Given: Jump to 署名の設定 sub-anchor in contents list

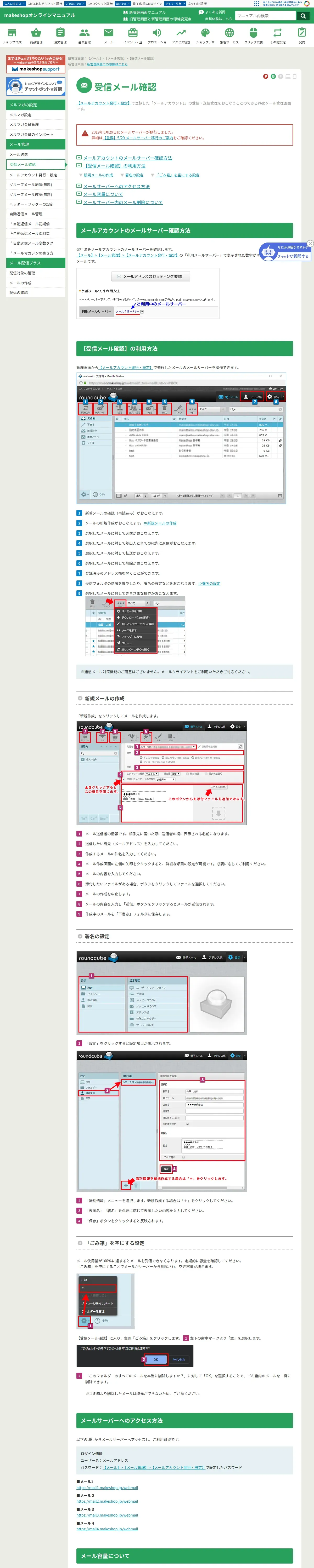Looking at the screenshot, I should 134,175.
